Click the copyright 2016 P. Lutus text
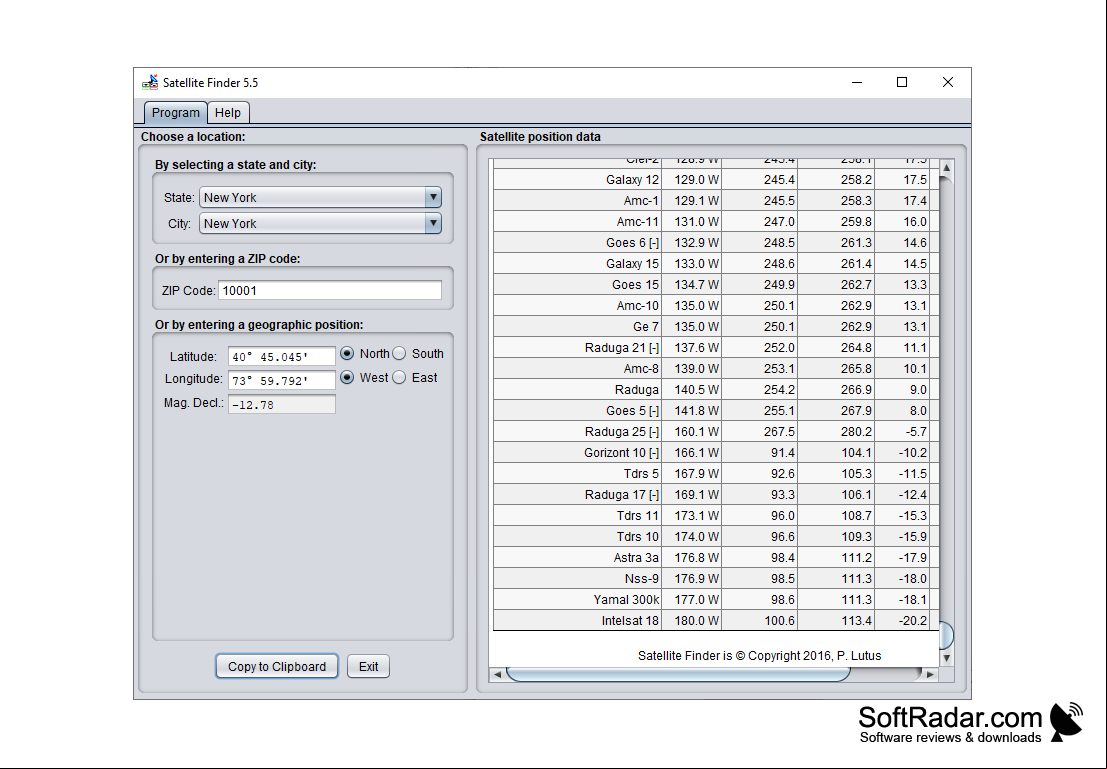Image resolution: width=1107 pixels, height=769 pixels. pos(760,656)
